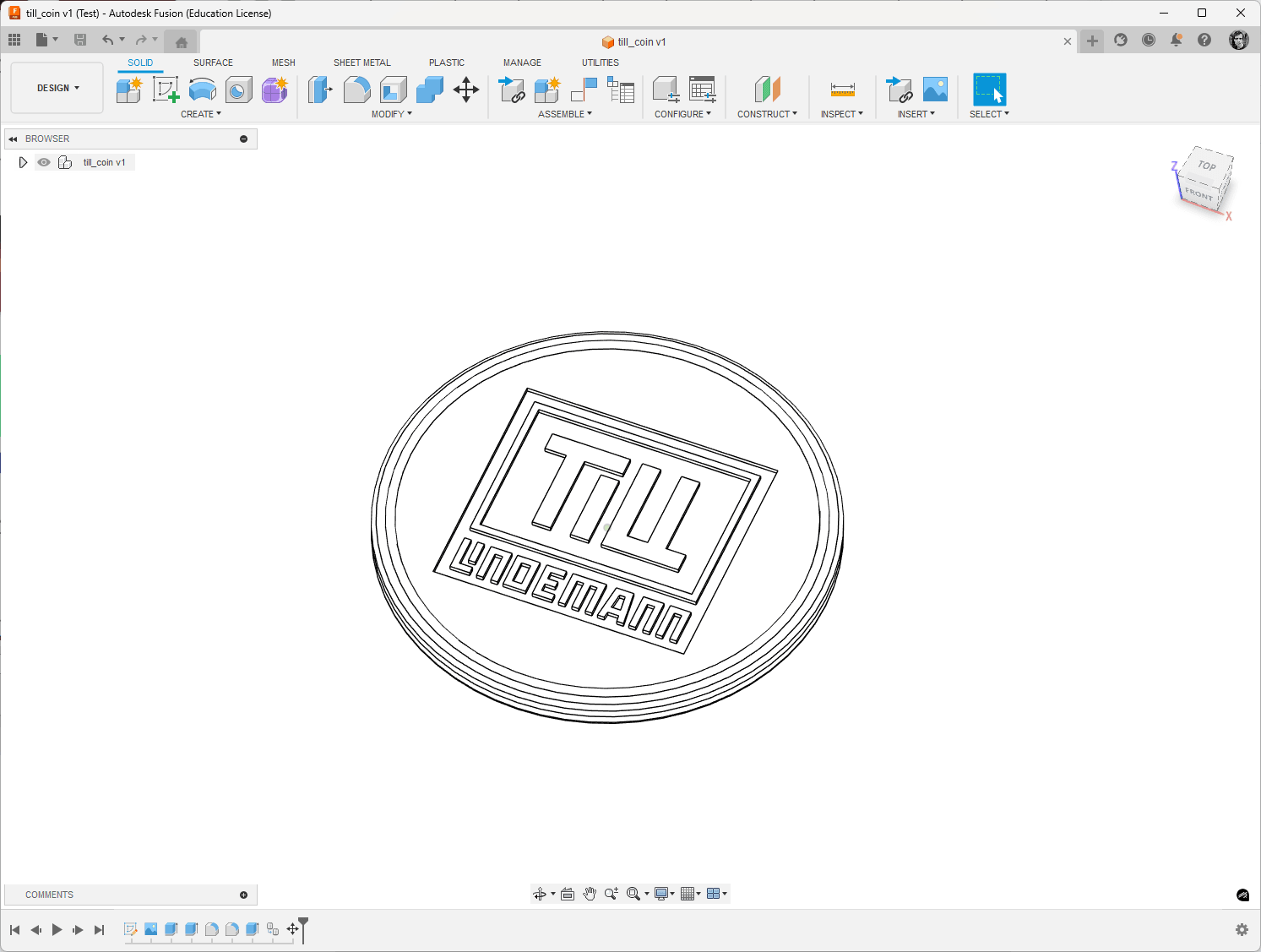Open the Data Panel grid icon
Viewport: 1261px width, 952px height.
pos(14,40)
